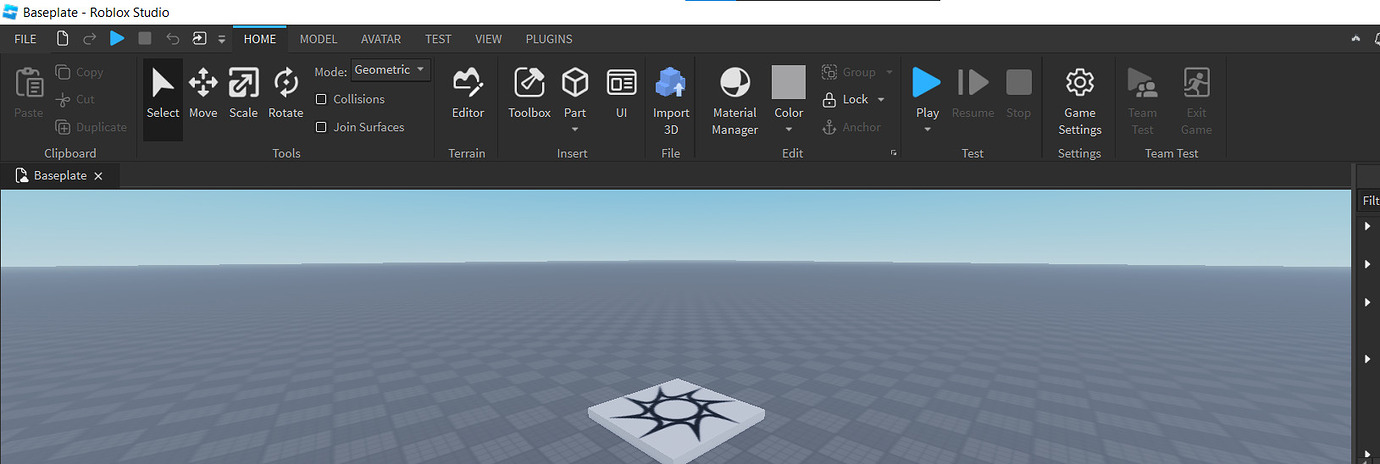Go to the TEST tab
This screenshot has height=464, width=1380.
tap(438, 39)
